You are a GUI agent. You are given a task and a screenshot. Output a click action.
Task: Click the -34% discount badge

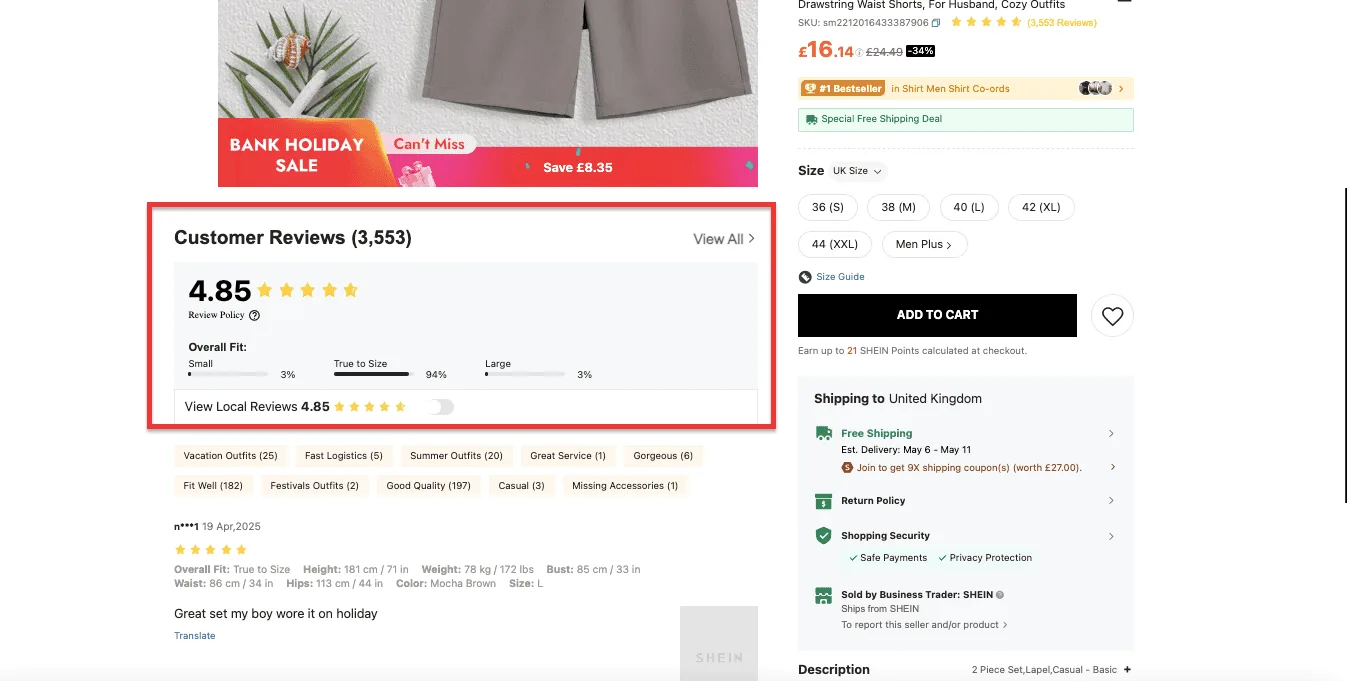pos(920,52)
